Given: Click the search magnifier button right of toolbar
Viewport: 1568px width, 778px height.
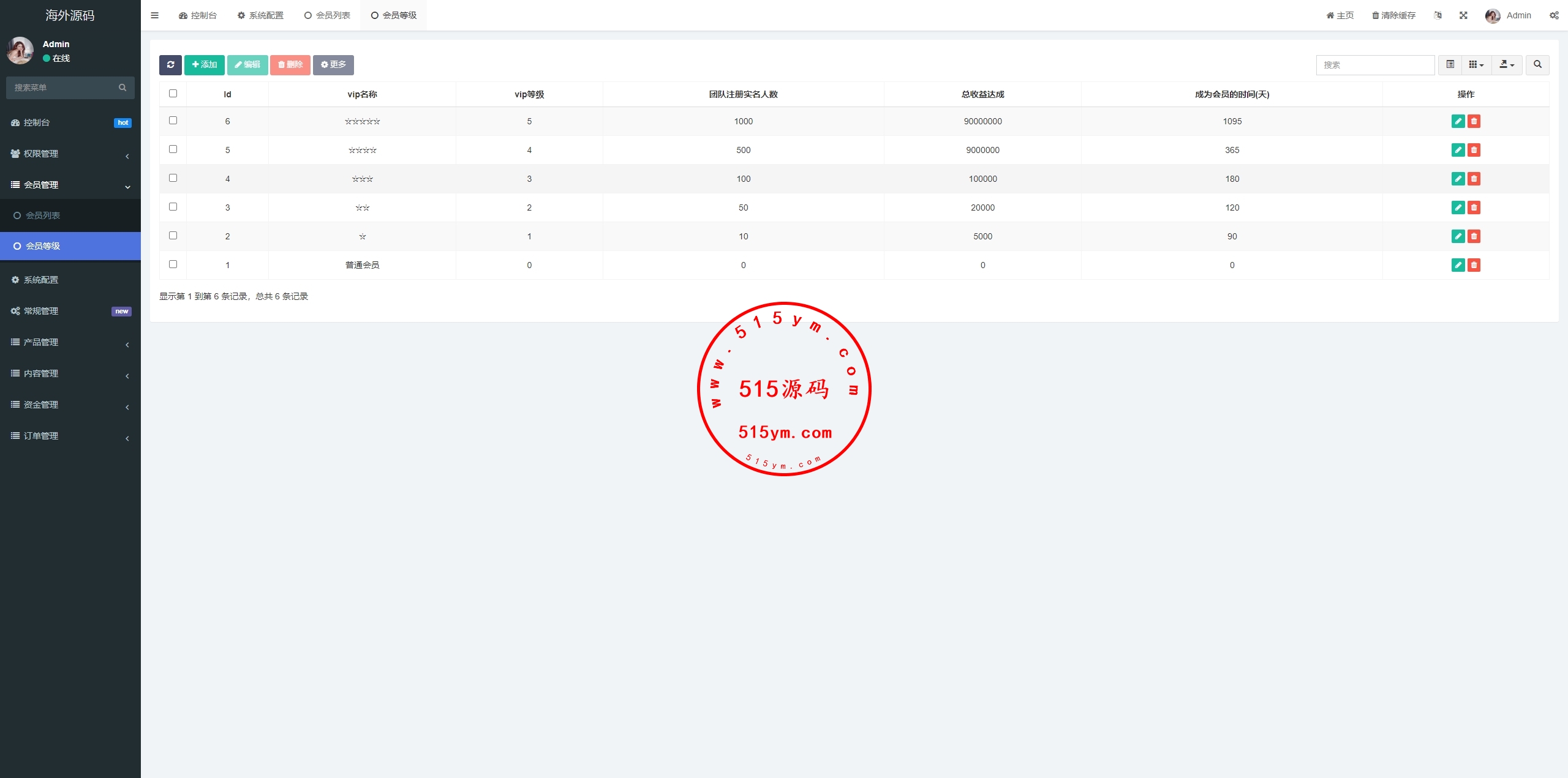Looking at the screenshot, I should coord(1537,65).
